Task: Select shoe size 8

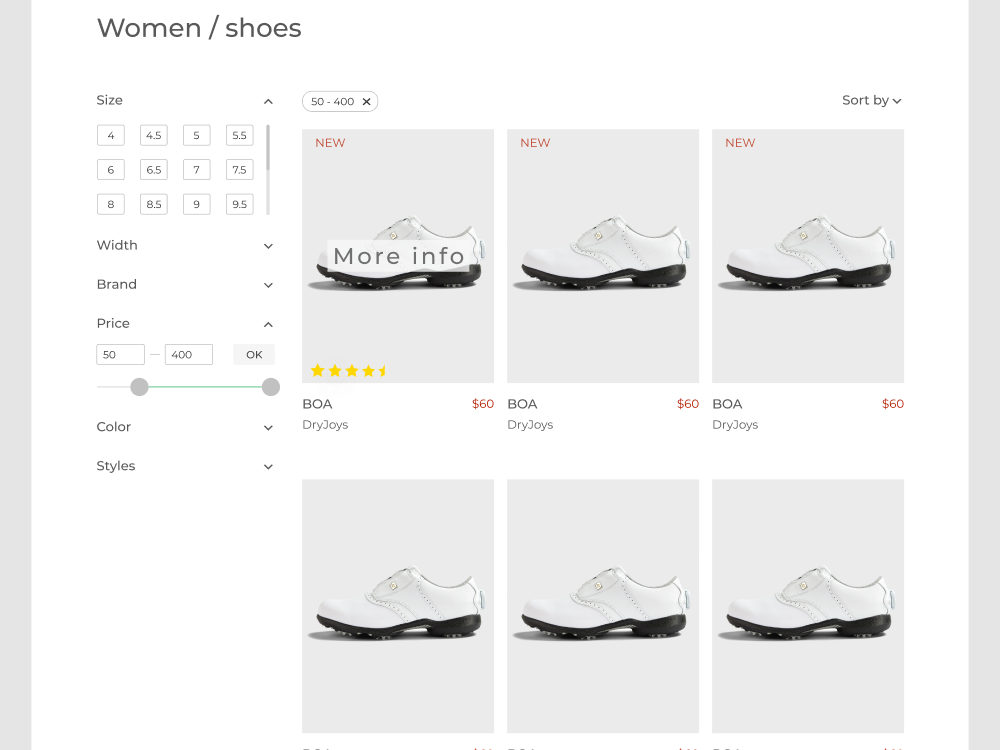Action: (x=111, y=204)
